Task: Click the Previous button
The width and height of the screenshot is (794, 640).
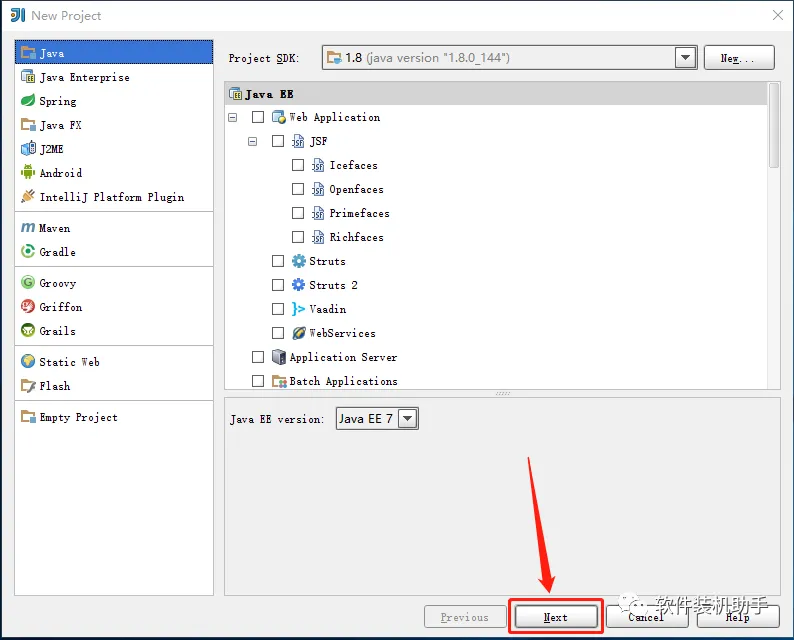Action: [x=465, y=617]
